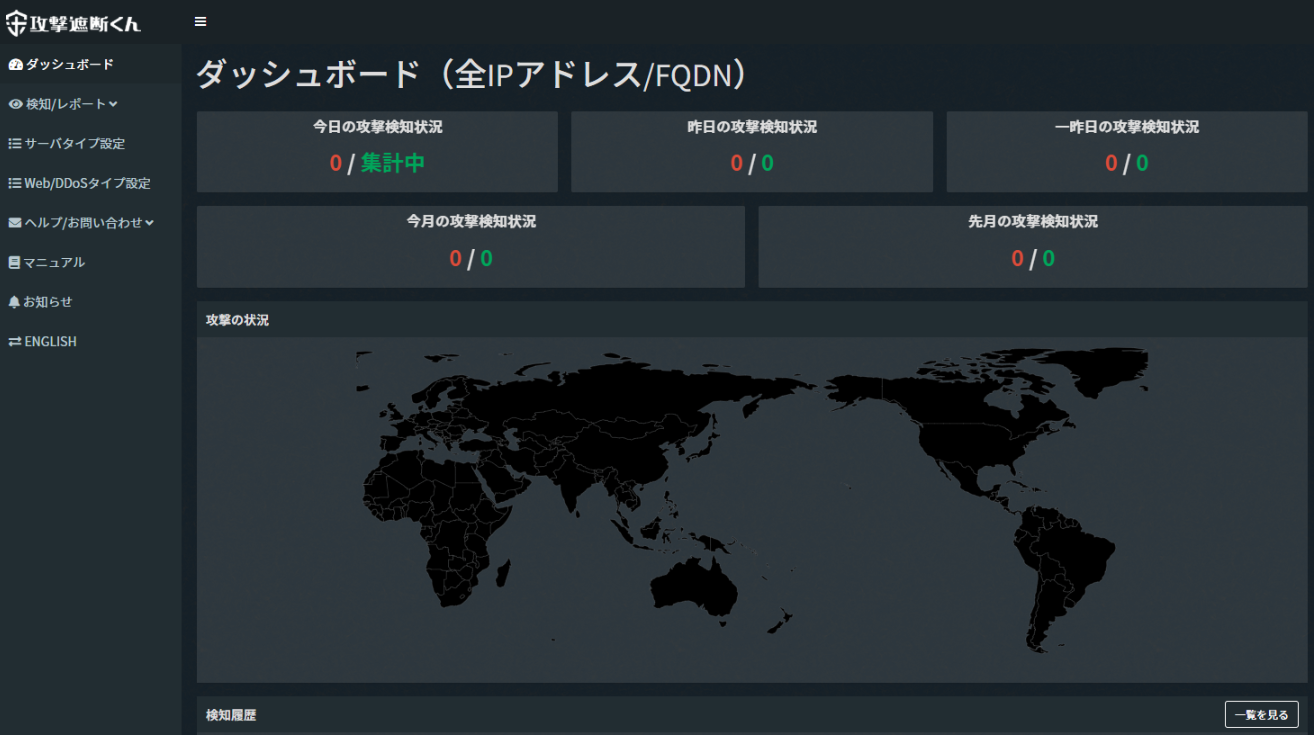
Task: Expand the ヘルプ/お問い合わせ chevron arrow
Action: (149, 223)
